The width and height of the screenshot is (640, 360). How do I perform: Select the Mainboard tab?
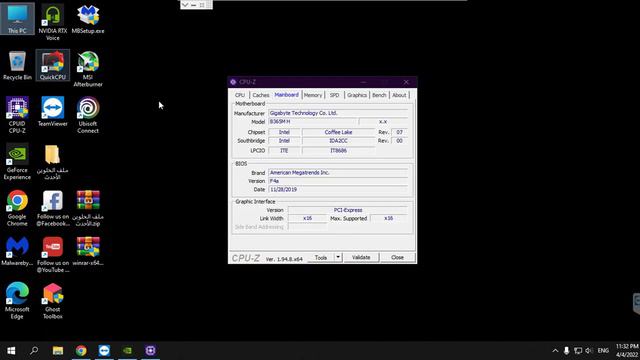[287, 95]
